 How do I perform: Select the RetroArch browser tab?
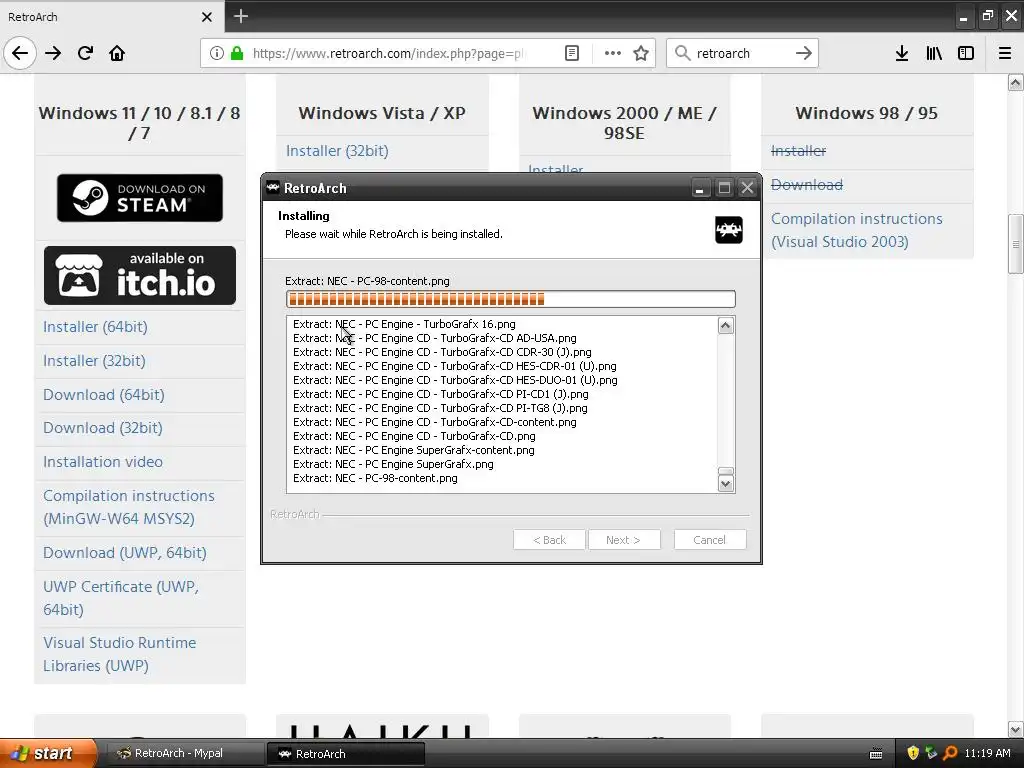click(x=111, y=16)
